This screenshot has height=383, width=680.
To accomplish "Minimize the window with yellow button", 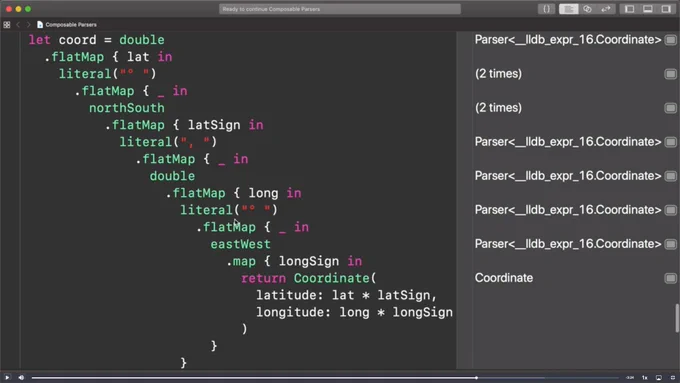I will (18, 9).
